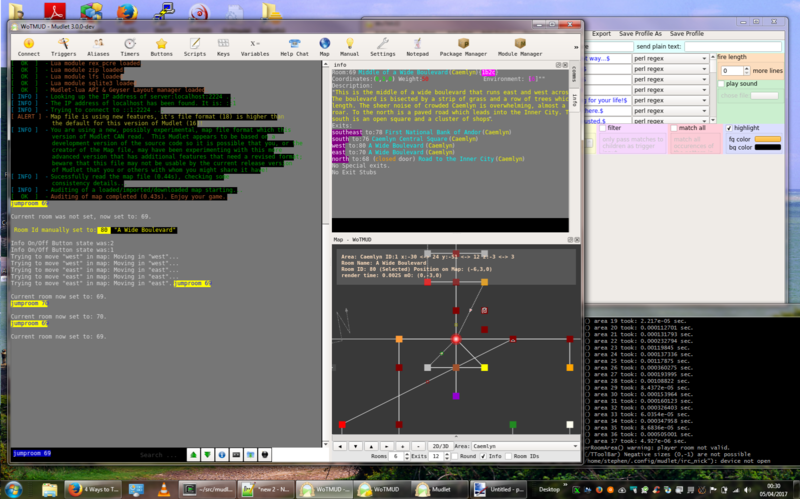
Task: Open the perl regex dropdown beside 'for your life!$'
Action: coord(670,100)
